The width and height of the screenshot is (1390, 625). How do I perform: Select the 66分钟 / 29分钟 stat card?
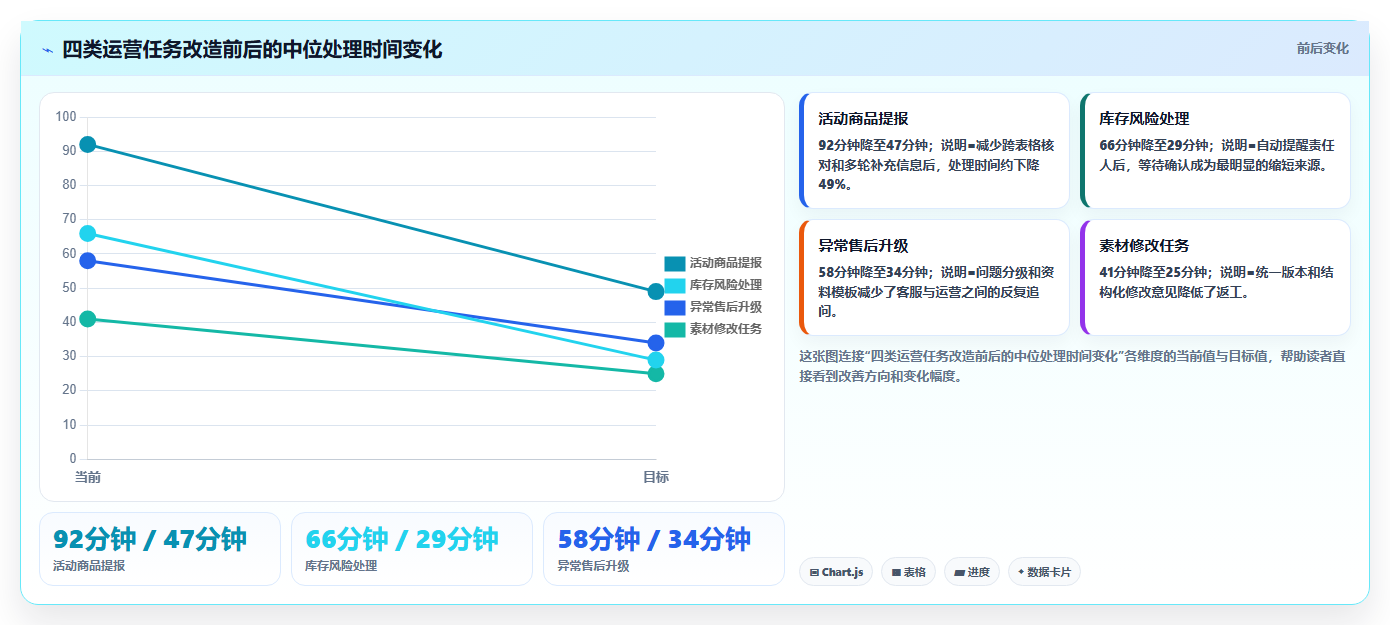click(x=412, y=549)
